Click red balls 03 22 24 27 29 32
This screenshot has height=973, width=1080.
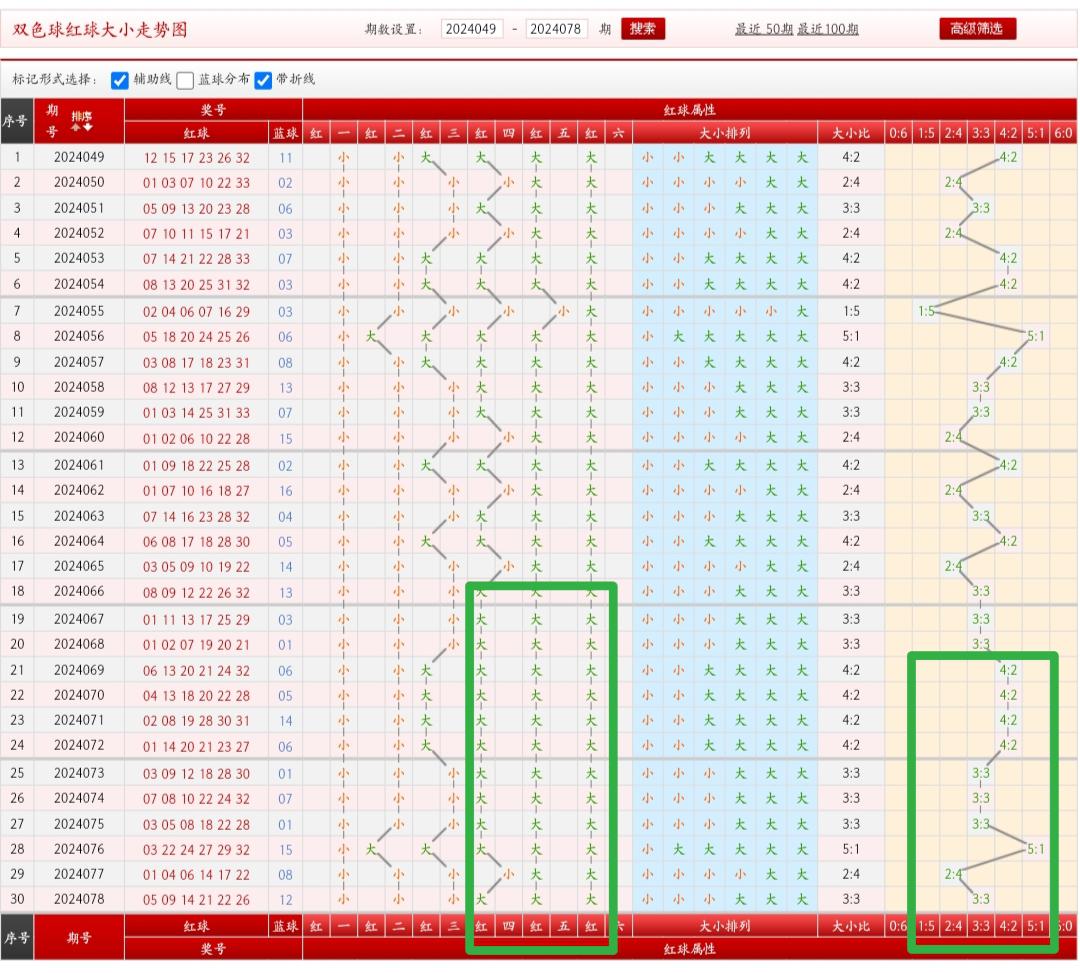(x=196, y=849)
